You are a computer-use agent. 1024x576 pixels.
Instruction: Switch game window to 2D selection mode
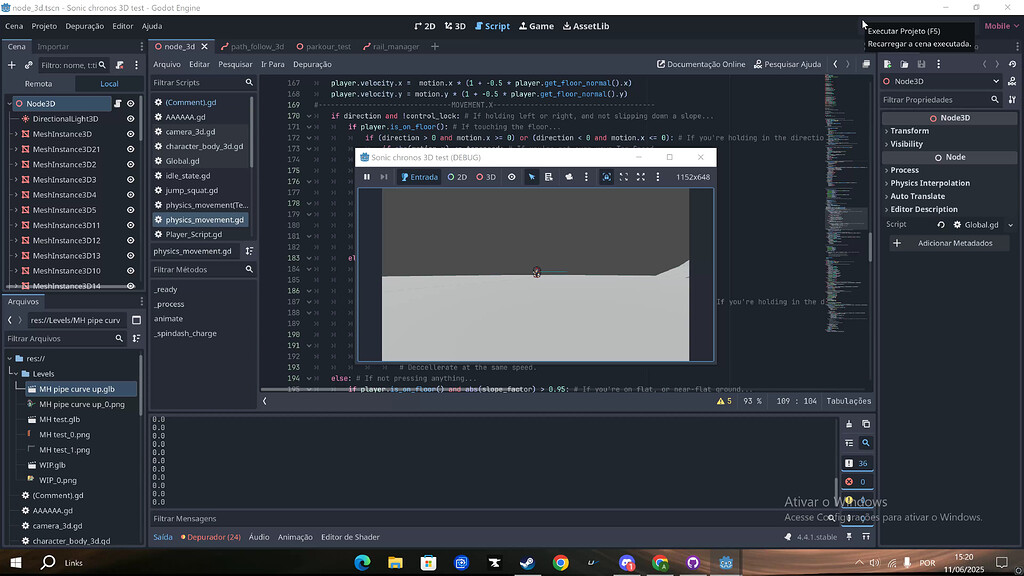(457, 177)
